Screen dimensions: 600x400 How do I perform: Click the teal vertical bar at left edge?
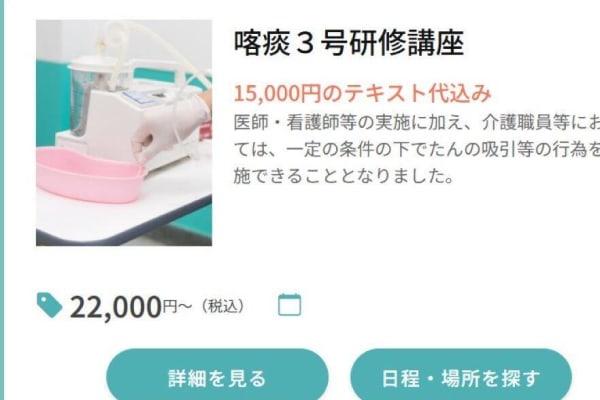[2, 200]
